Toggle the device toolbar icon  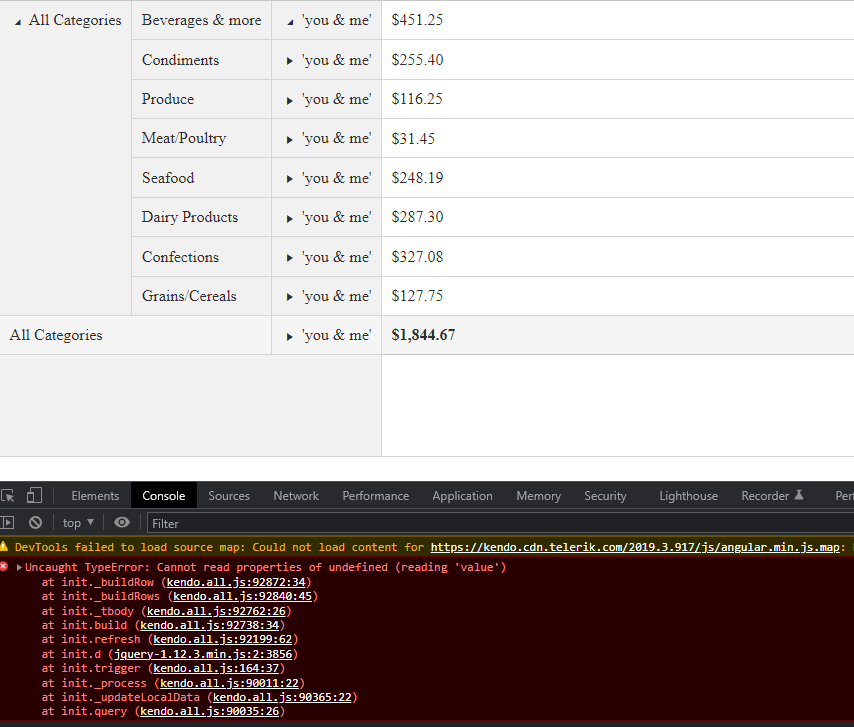(x=34, y=496)
